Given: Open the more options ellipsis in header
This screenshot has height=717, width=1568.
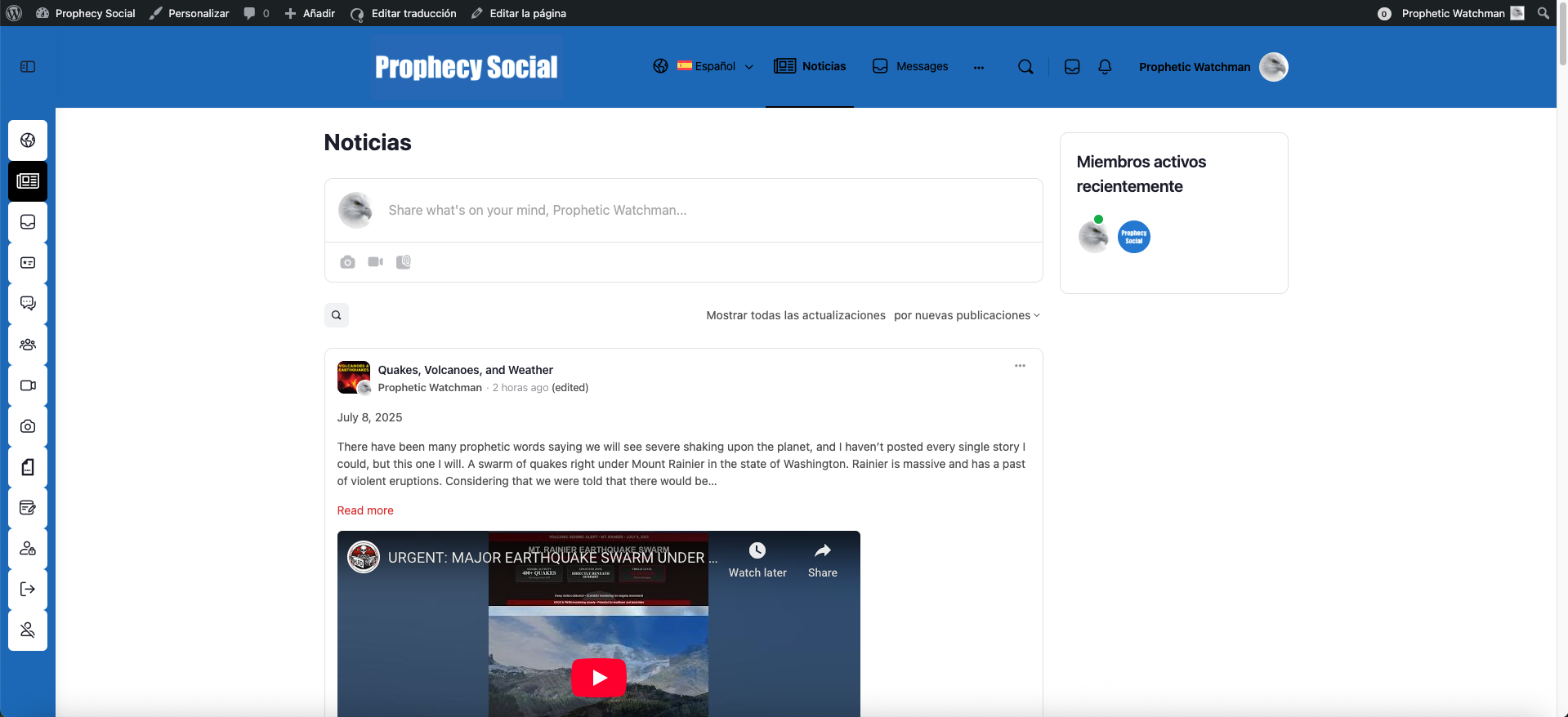Looking at the screenshot, I should point(979,67).
